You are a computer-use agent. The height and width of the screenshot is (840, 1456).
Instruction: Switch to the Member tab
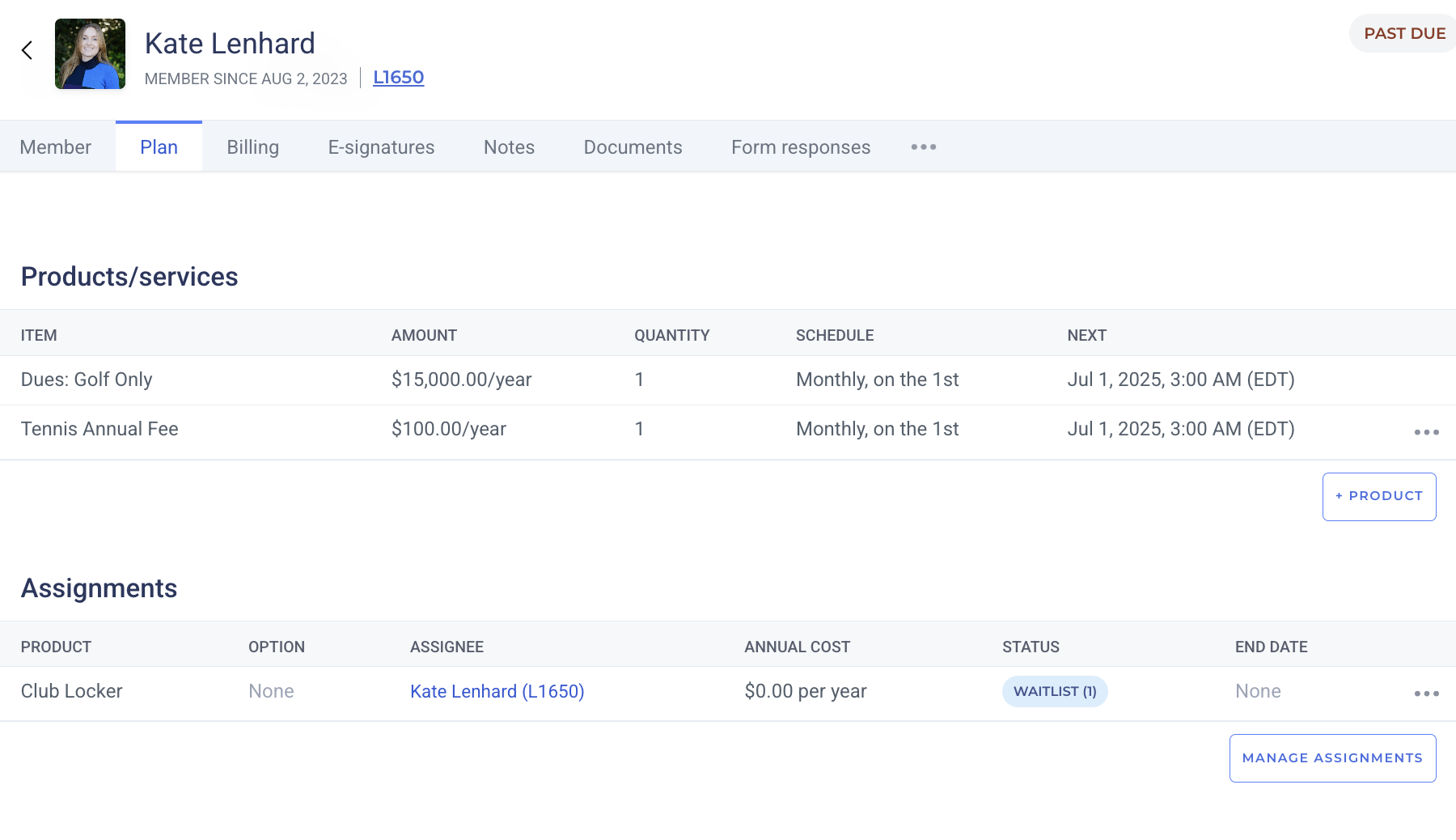(x=55, y=147)
